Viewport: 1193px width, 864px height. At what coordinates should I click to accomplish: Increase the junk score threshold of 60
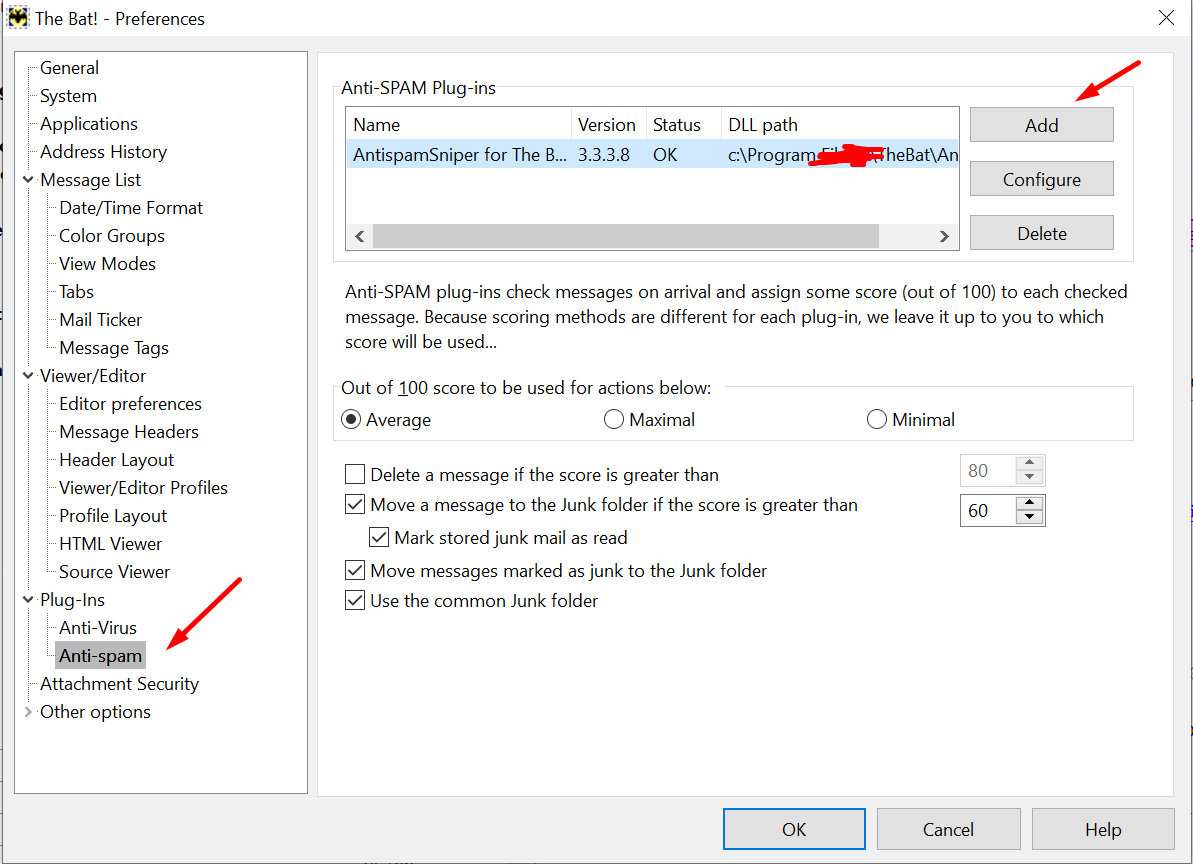(1029, 503)
